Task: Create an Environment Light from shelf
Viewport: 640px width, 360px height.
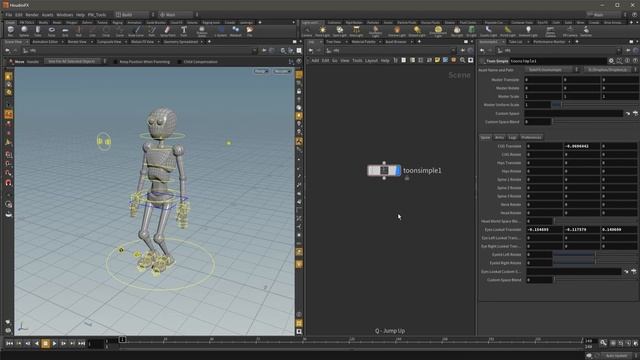Action: 438,31
